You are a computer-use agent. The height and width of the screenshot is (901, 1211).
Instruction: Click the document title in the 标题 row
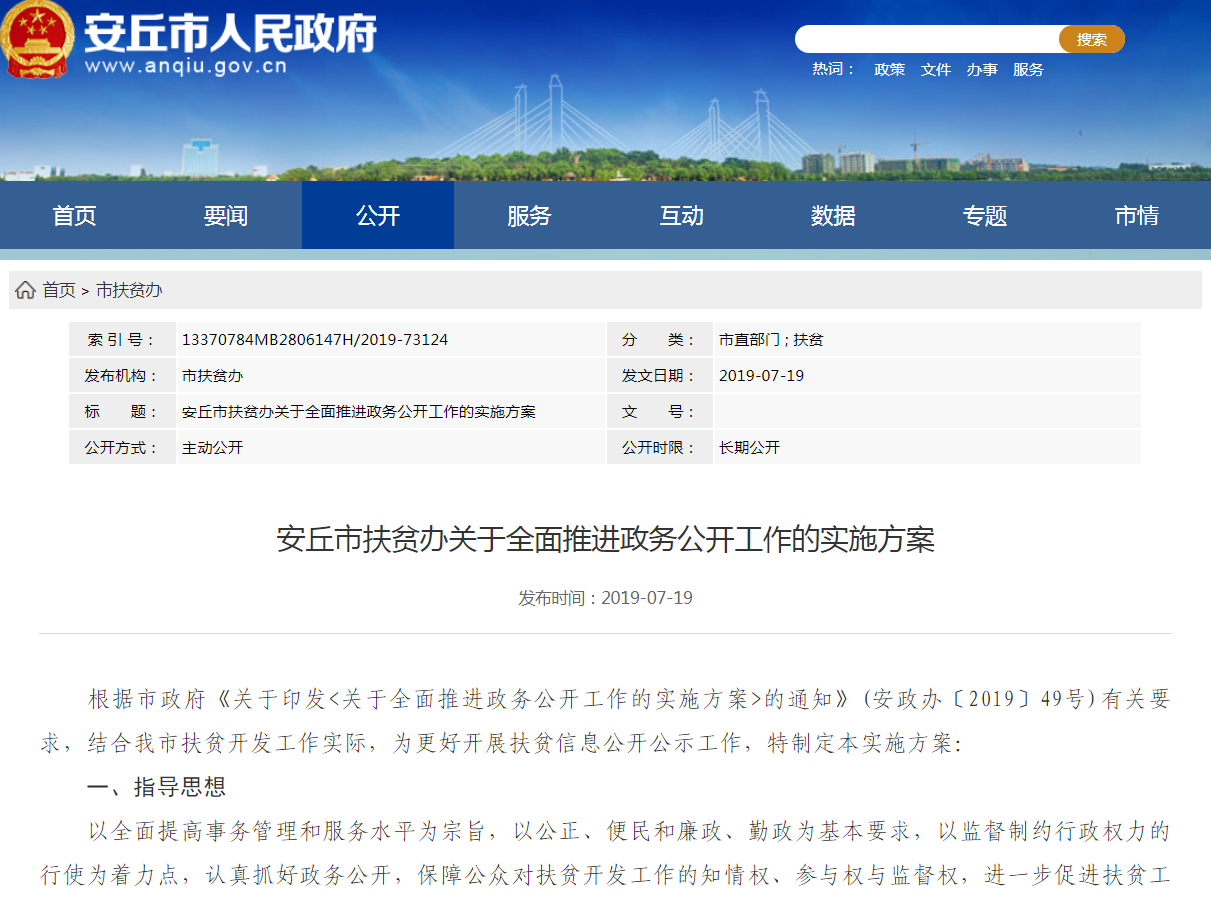coord(359,412)
